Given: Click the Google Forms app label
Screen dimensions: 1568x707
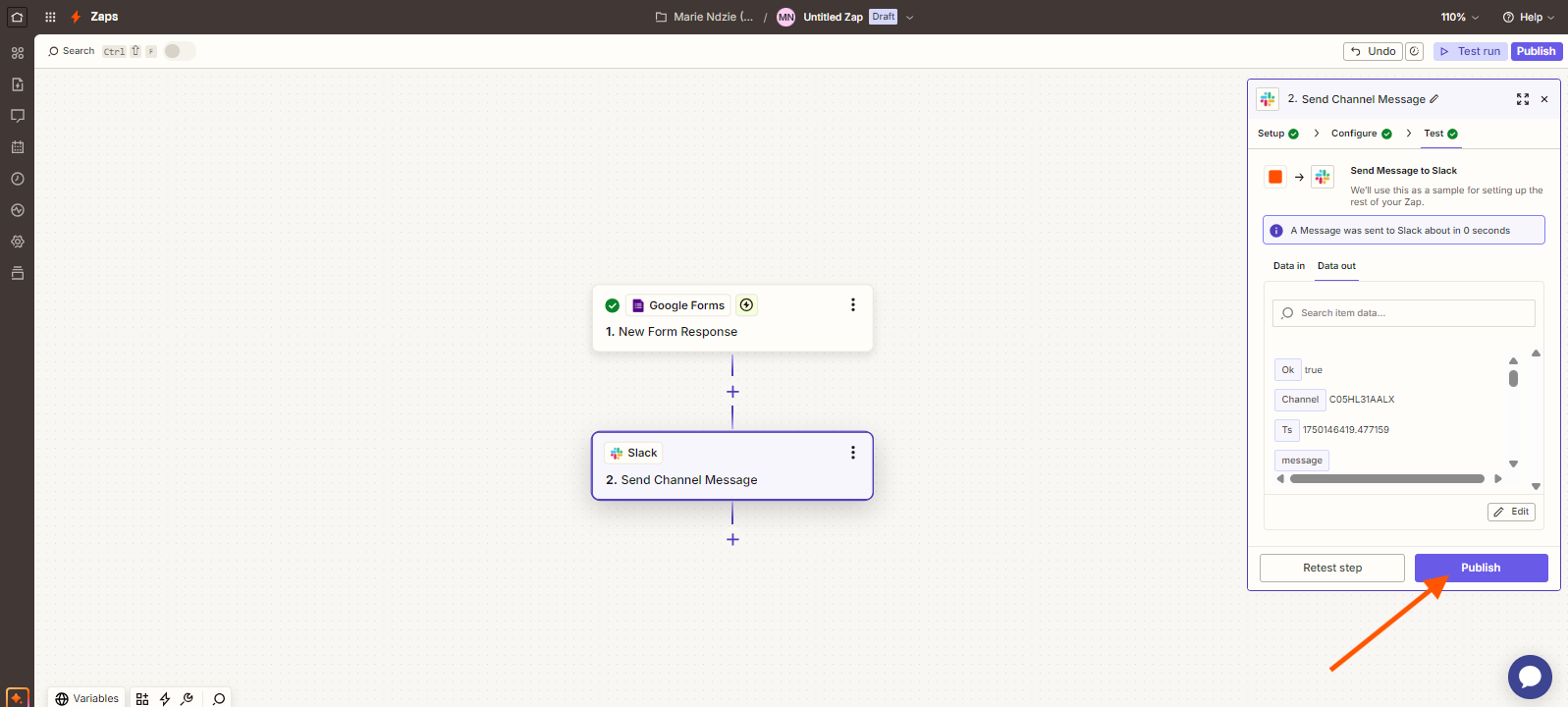Looking at the screenshot, I should pos(678,305).
